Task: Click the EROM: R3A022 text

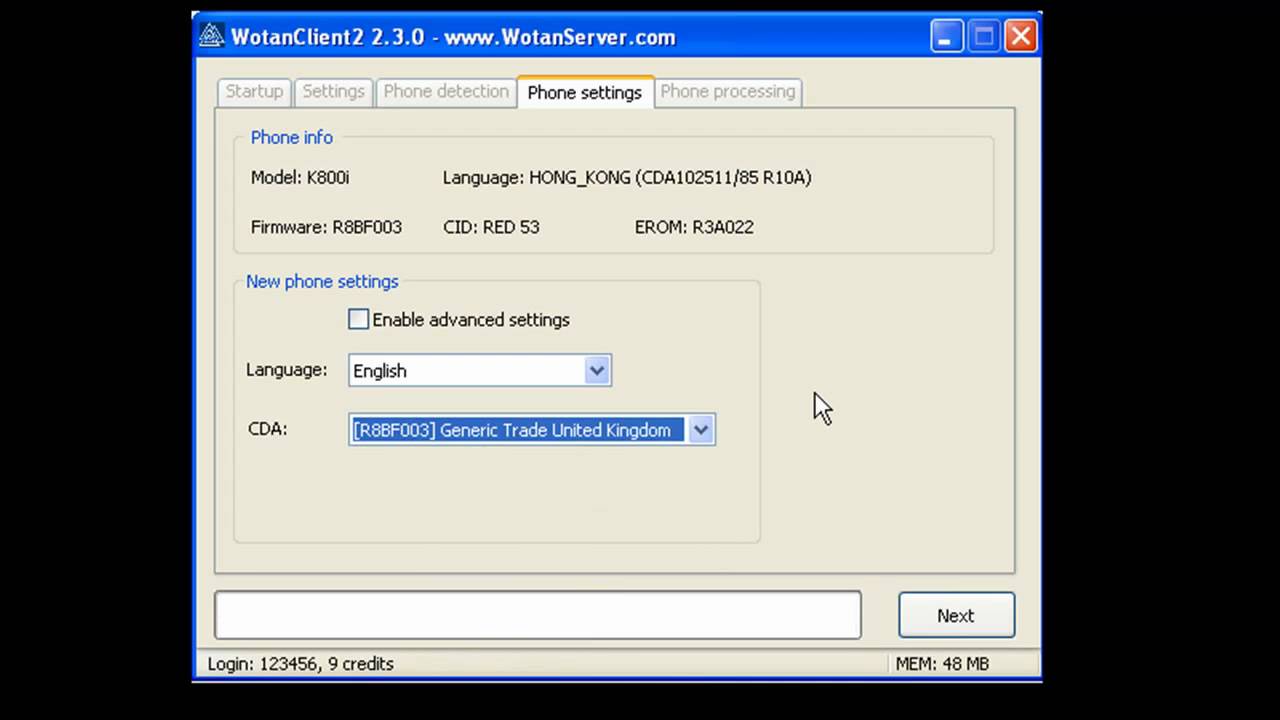Action: point(694,227)
